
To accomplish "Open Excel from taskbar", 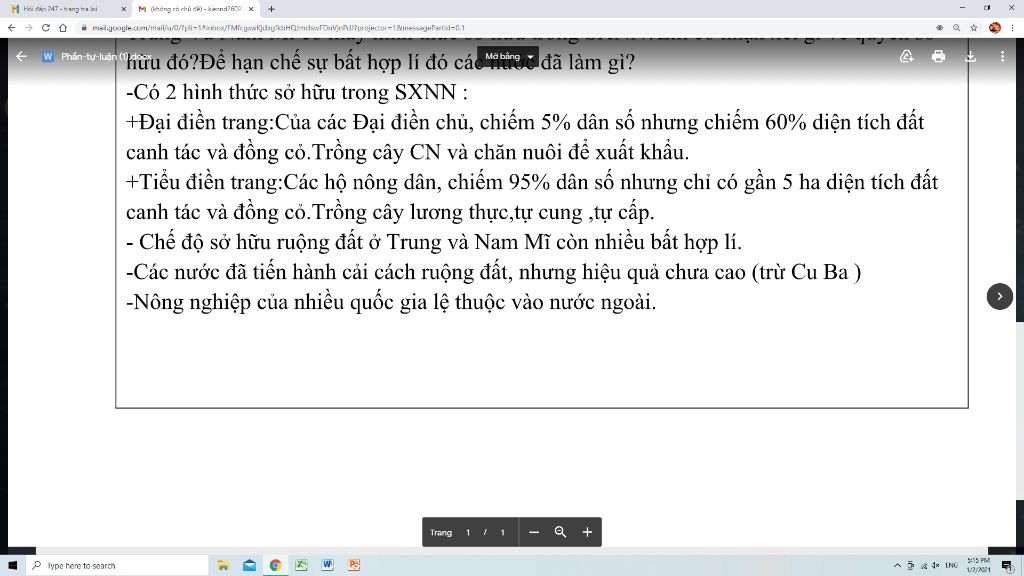I will coord(302,566).
